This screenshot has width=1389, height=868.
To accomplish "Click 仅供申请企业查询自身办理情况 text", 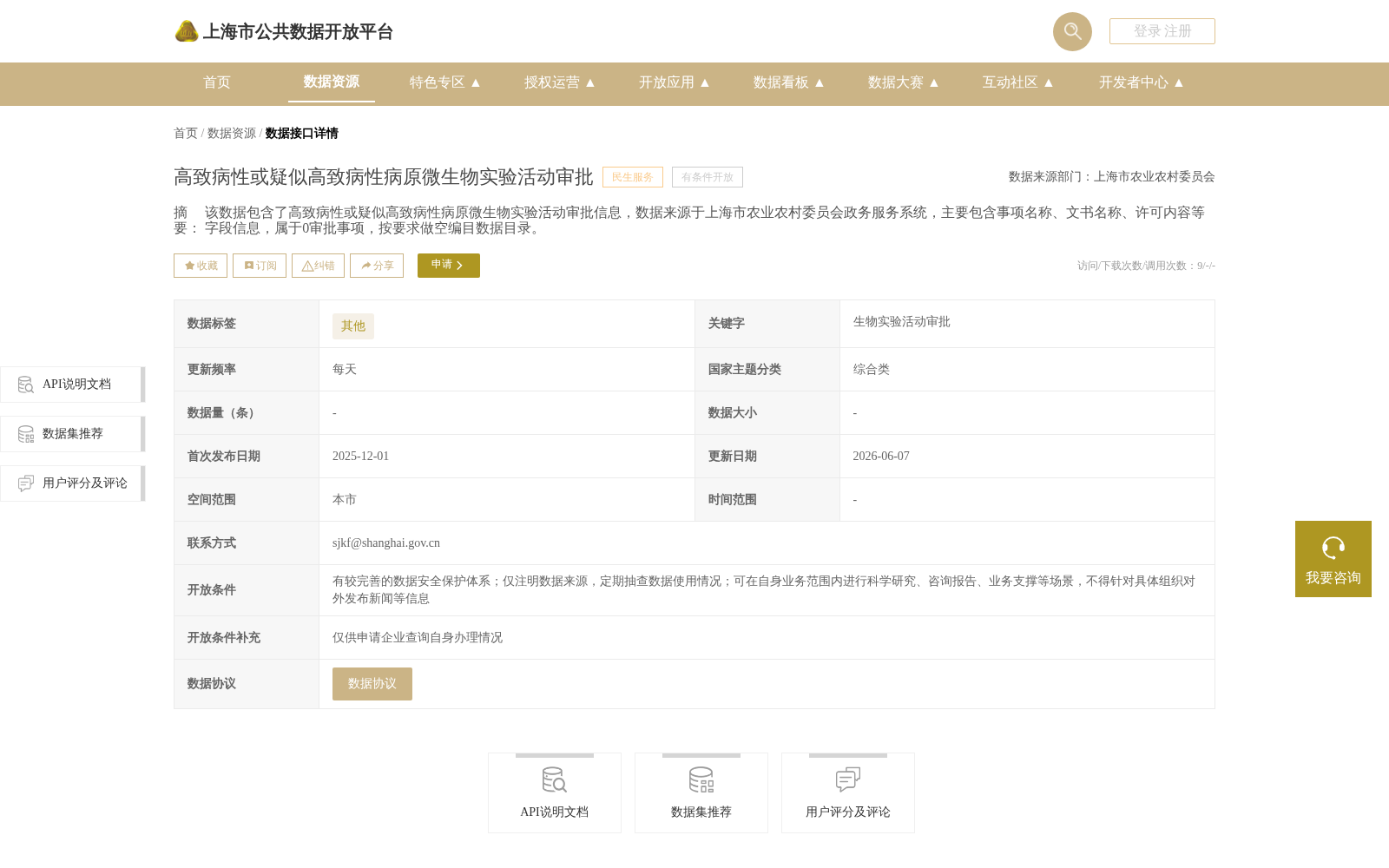I will pyautogui.click(x=418, y=638).
